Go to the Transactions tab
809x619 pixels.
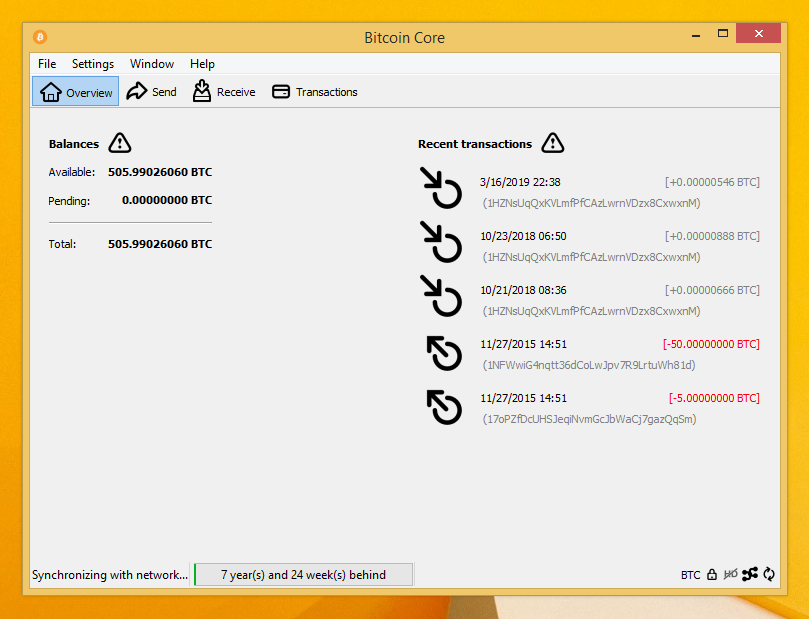(314, 91)
